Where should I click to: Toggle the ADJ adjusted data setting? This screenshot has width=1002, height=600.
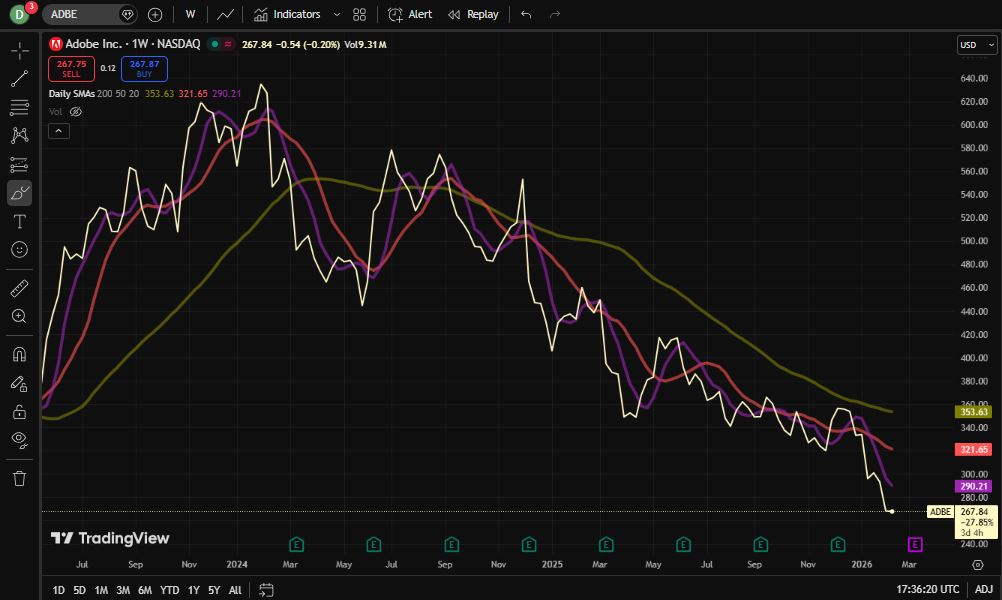coord(983,589)
